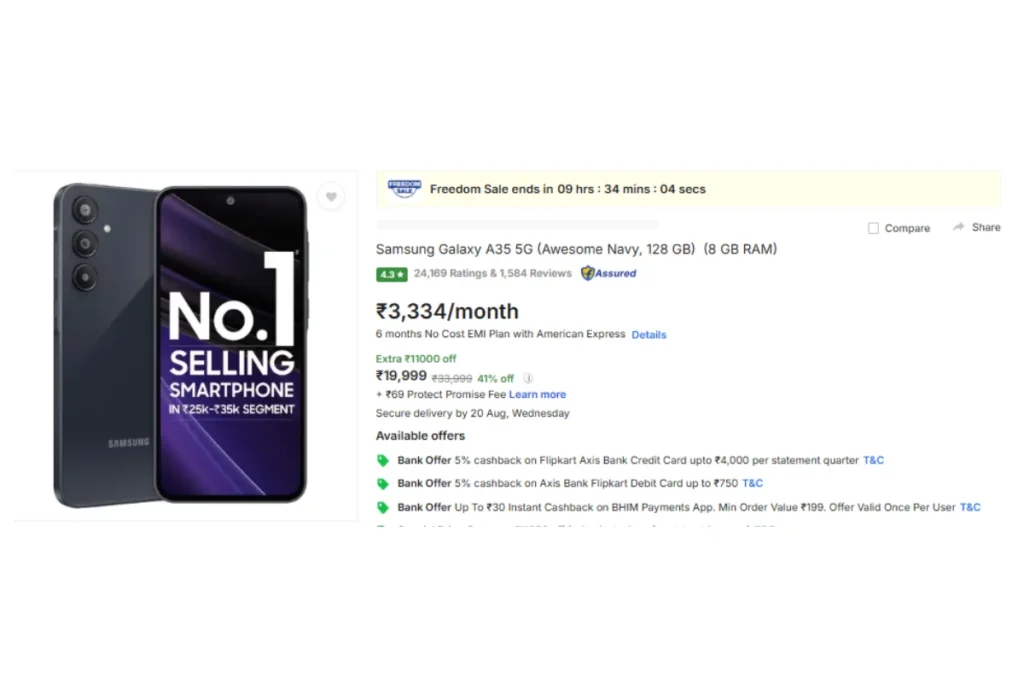Screen dimensions: 1024x683
Task: Open Details for No Cost EMI plan
Action: 648,334
